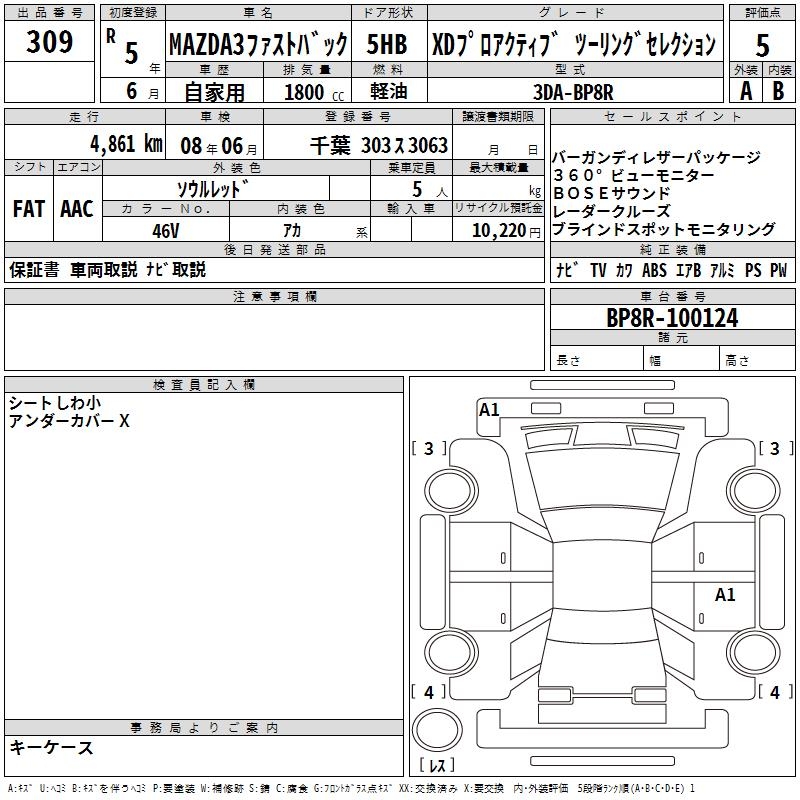Screen dimensions: 800x800
Task: Select the A1 mark on the front bumper
Action: pos(489,409)
